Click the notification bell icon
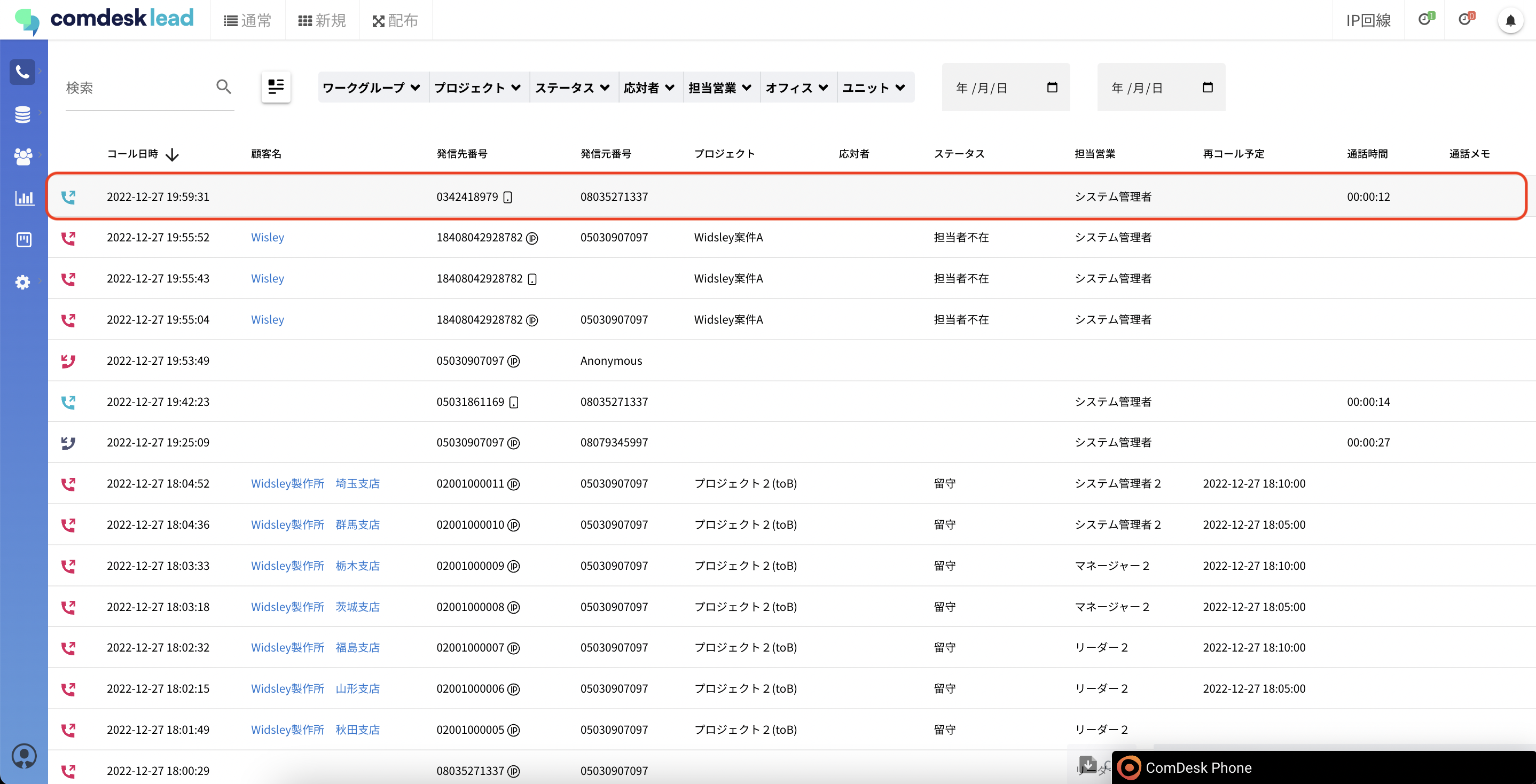The image size is (1536, 784). point(1510,21)
